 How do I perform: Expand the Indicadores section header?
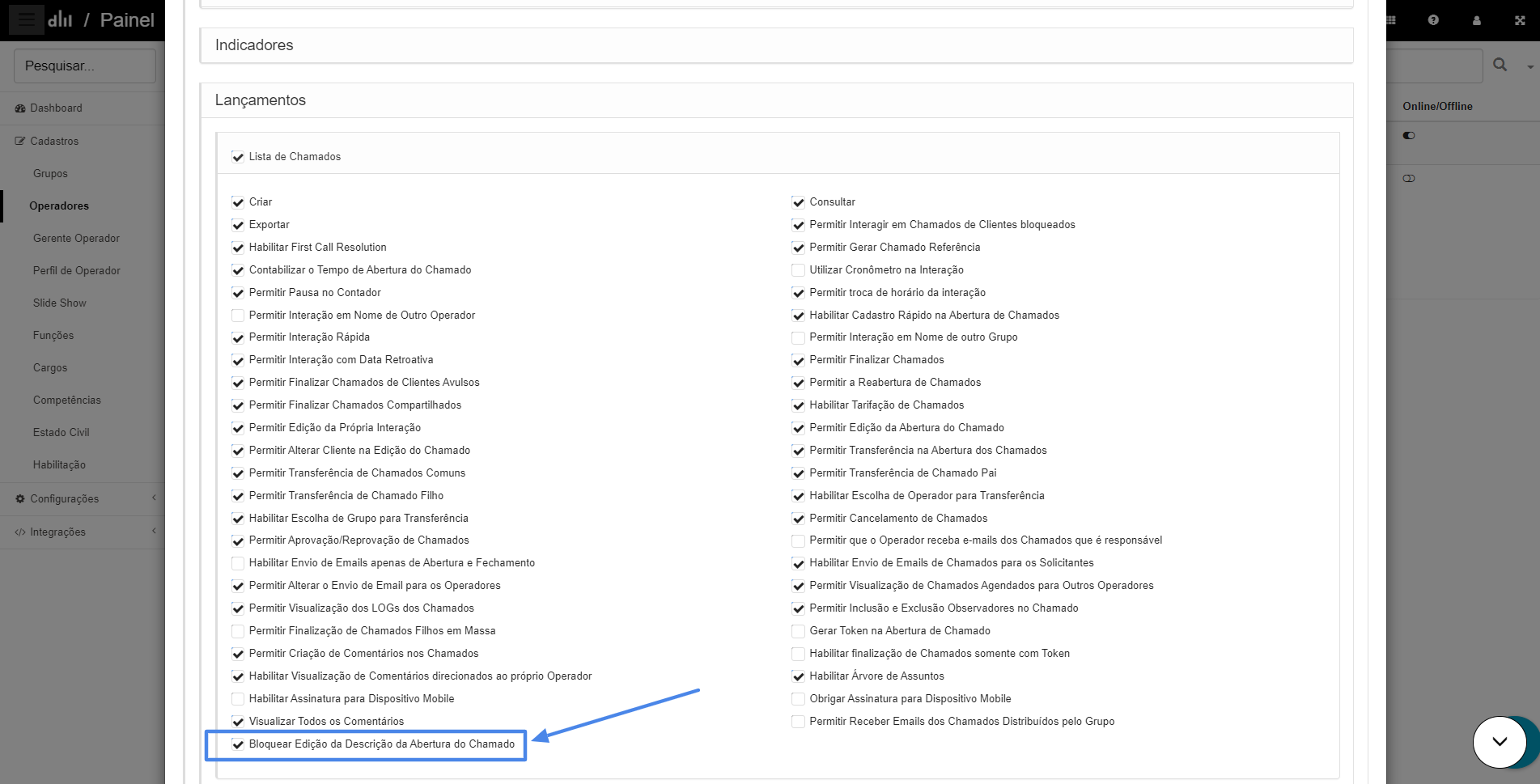[x=777, y=45]
